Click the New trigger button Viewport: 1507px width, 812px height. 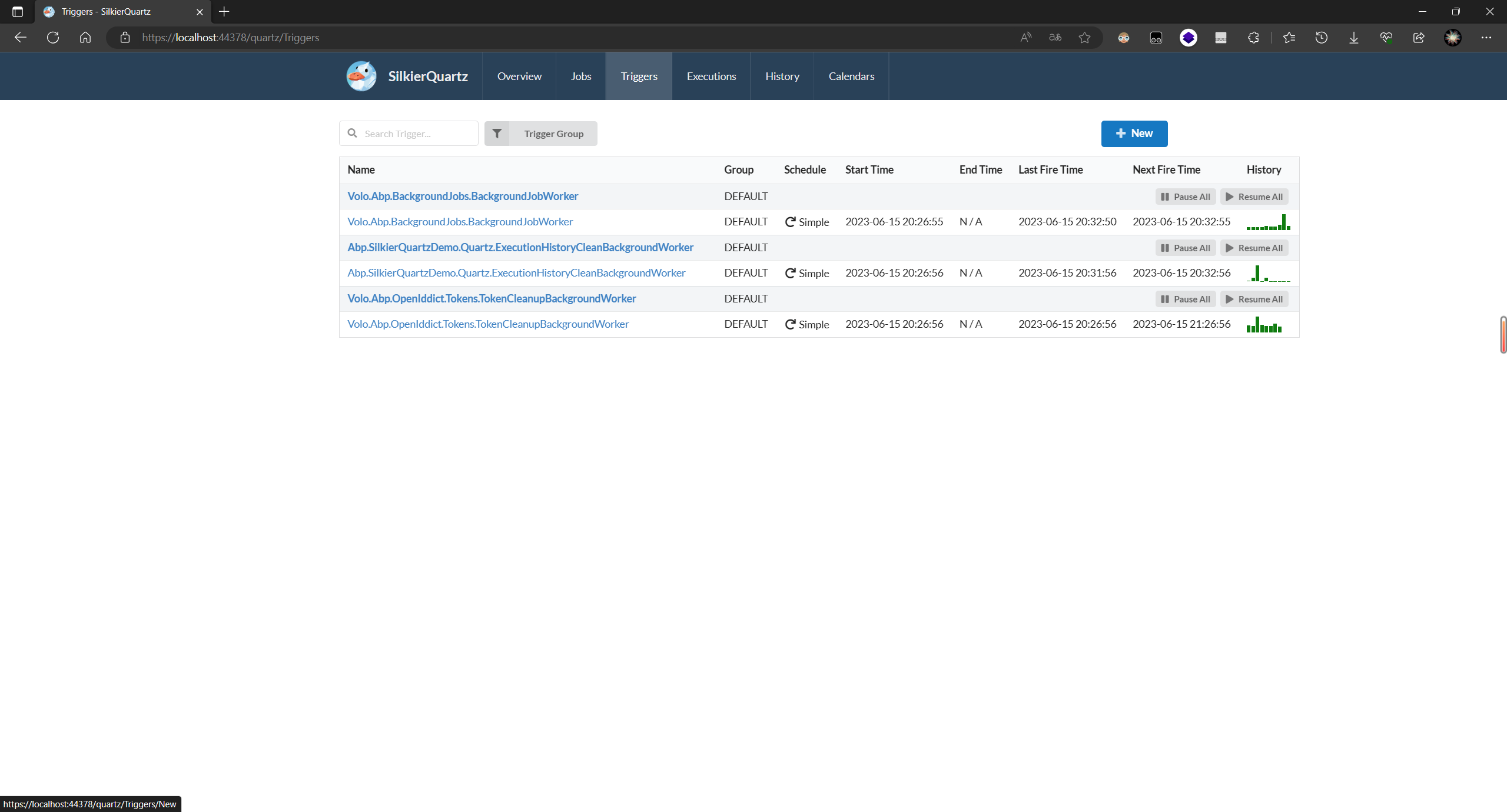pos(1134,134)
